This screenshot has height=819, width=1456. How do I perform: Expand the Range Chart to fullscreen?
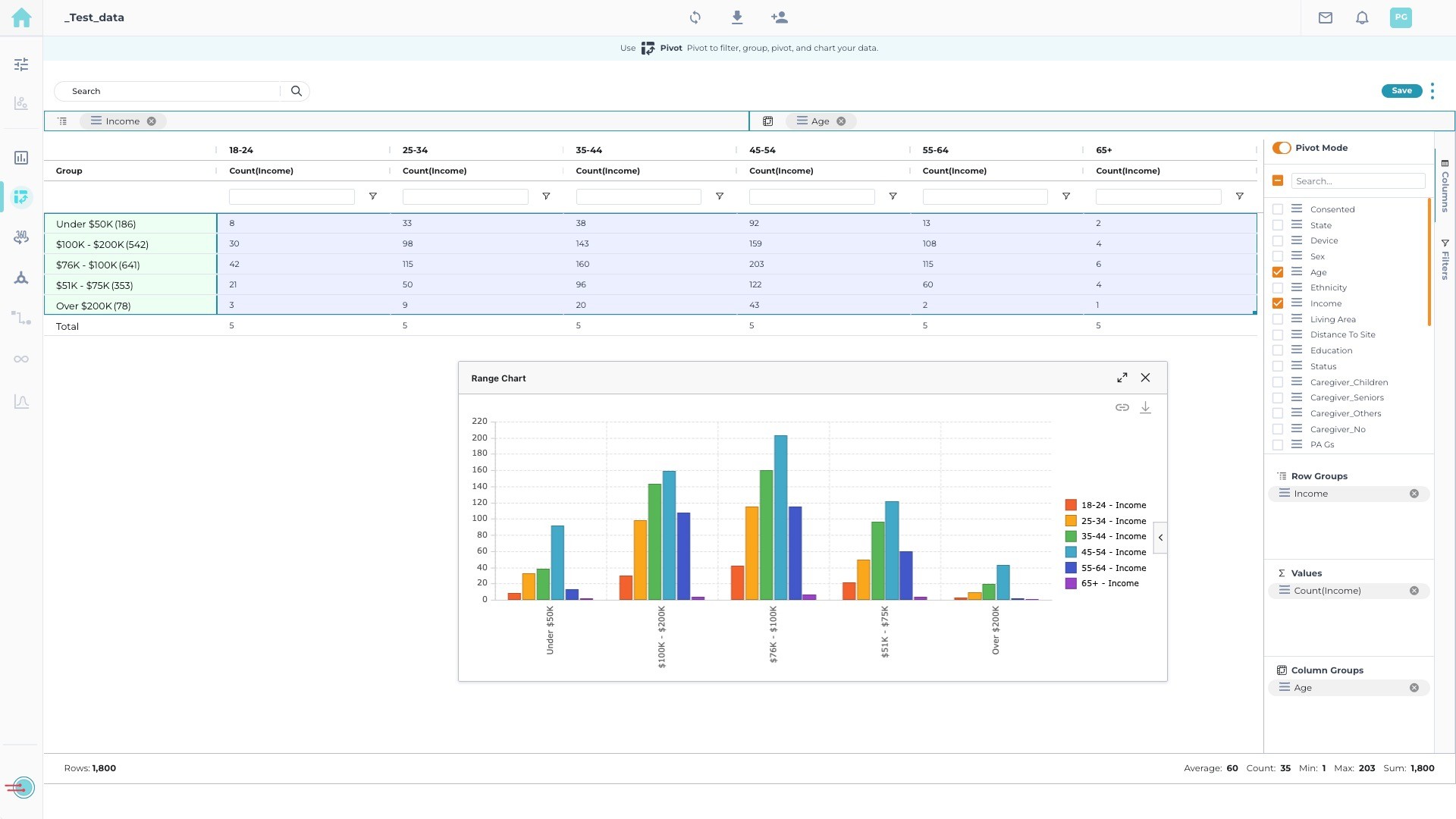click(x=1122, y=378)
